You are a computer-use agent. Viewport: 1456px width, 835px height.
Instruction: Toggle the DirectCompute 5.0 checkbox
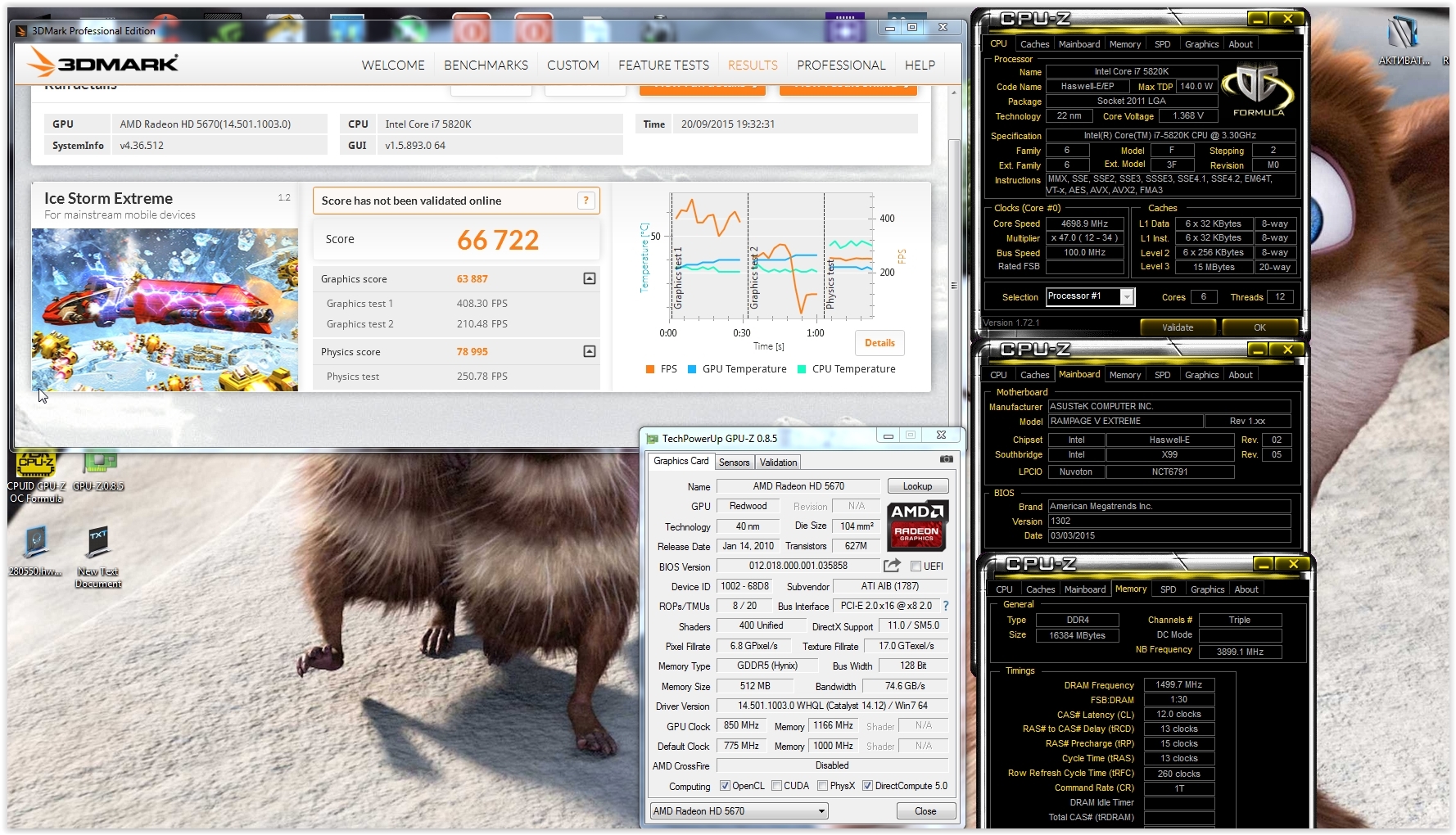pyautogui.click(x=867, y=786)
